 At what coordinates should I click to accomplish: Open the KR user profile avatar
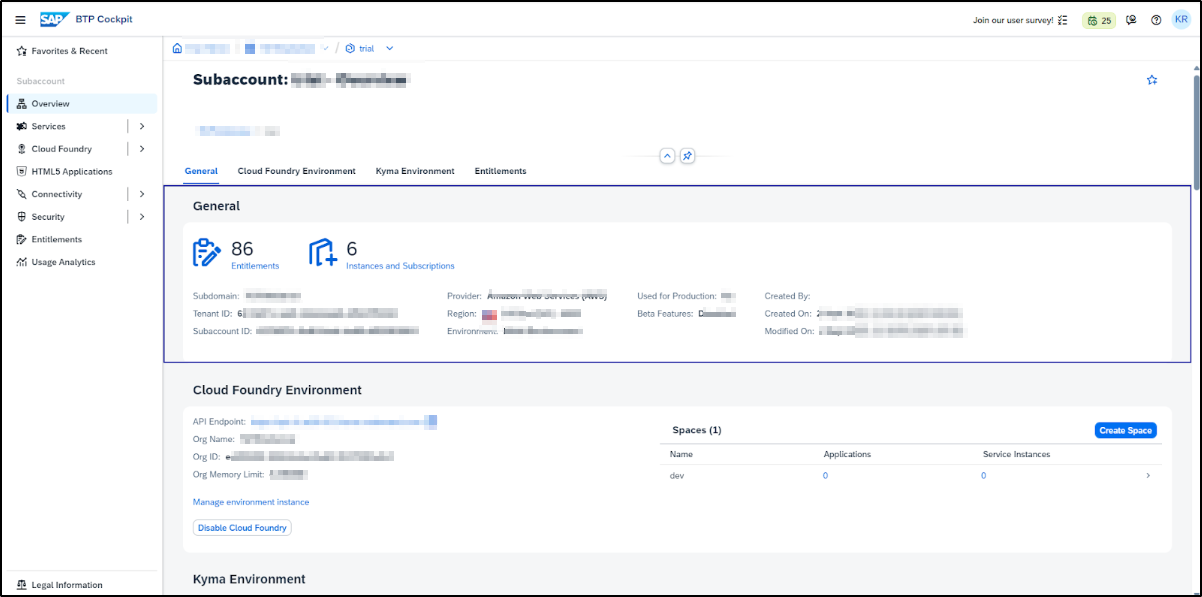click(x=1180, y=20)
